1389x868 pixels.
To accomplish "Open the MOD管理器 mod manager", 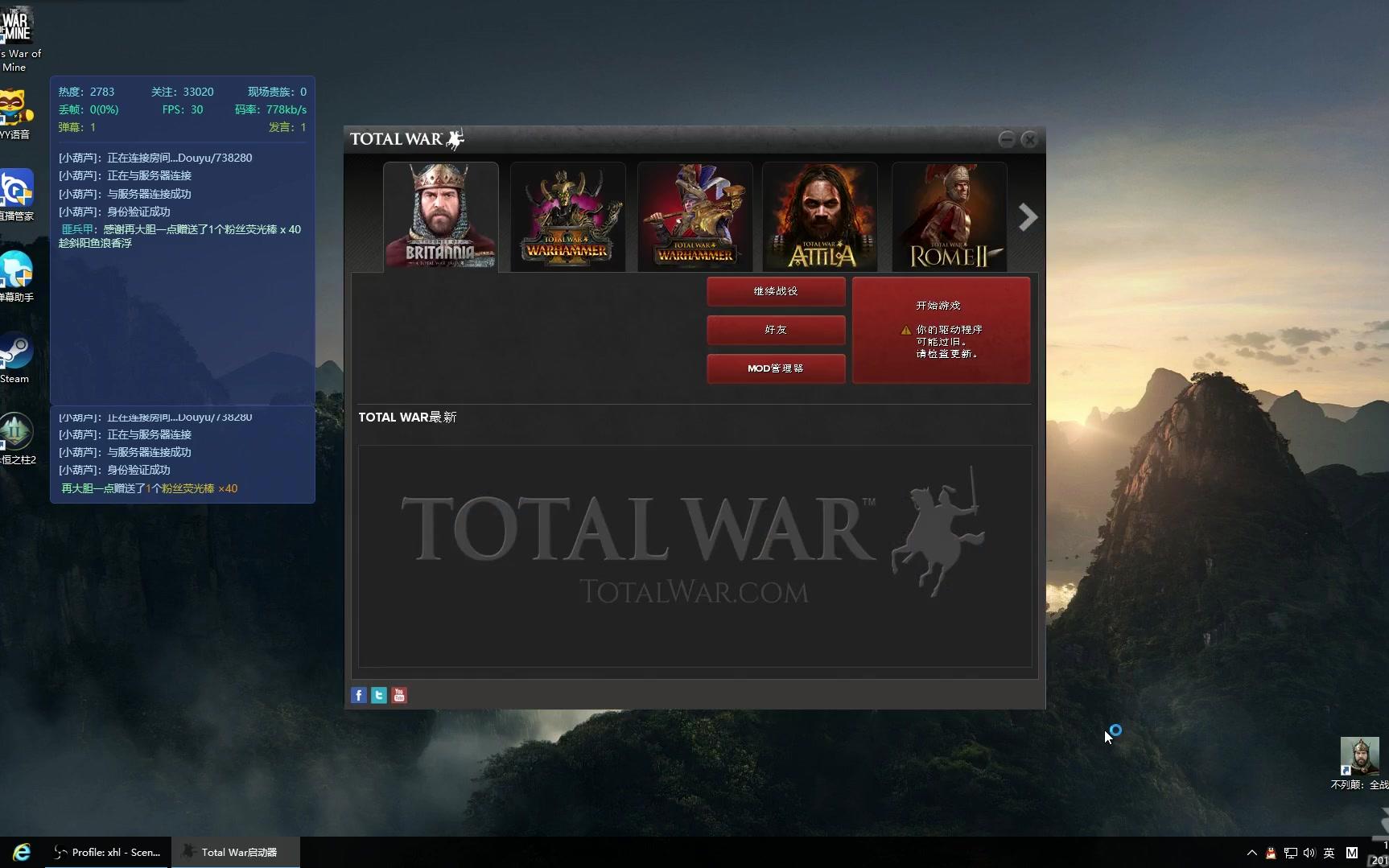I will pos(776,368).
